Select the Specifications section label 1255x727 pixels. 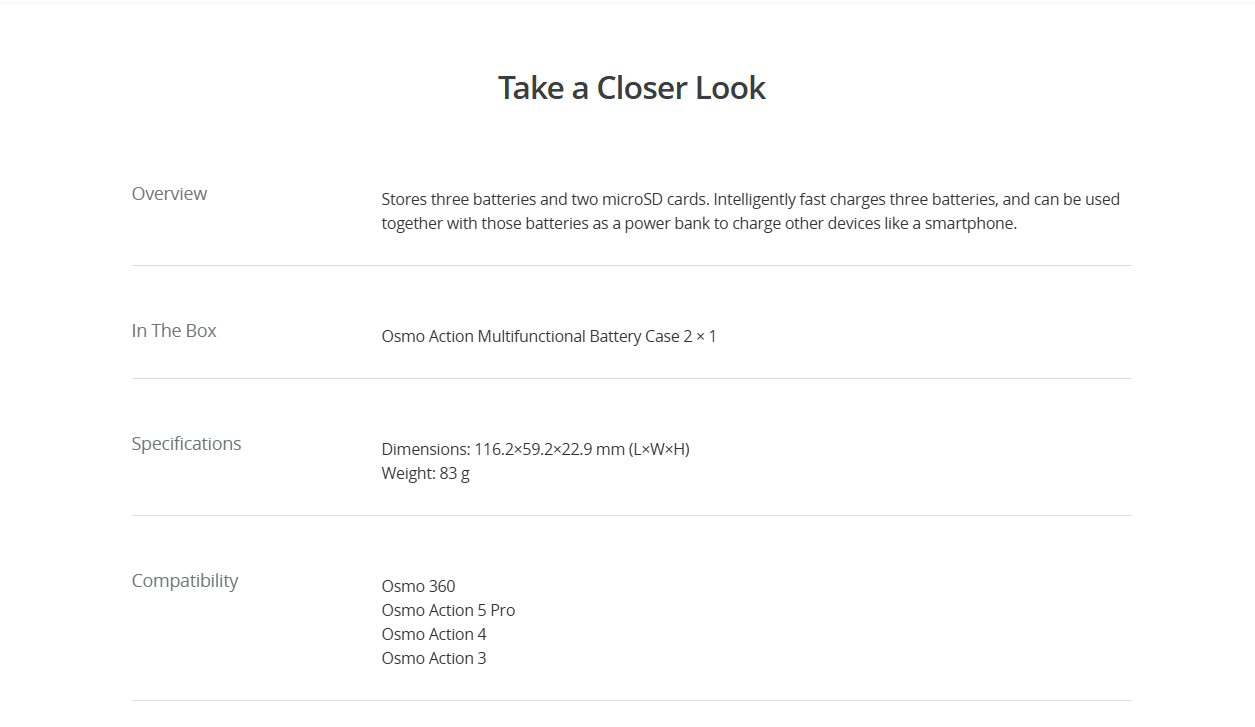[186, 444]
